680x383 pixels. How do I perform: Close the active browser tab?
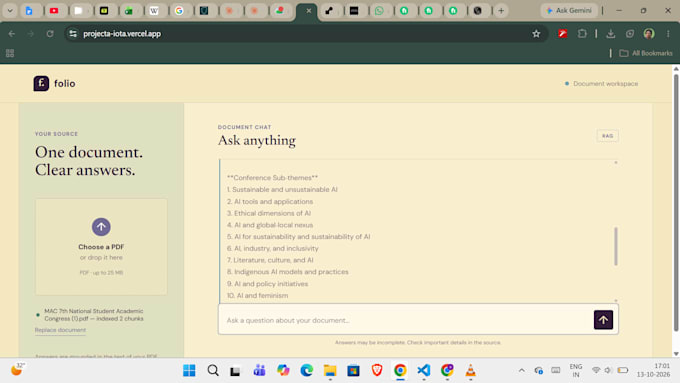pyautogui.click(x=308, y=11)
